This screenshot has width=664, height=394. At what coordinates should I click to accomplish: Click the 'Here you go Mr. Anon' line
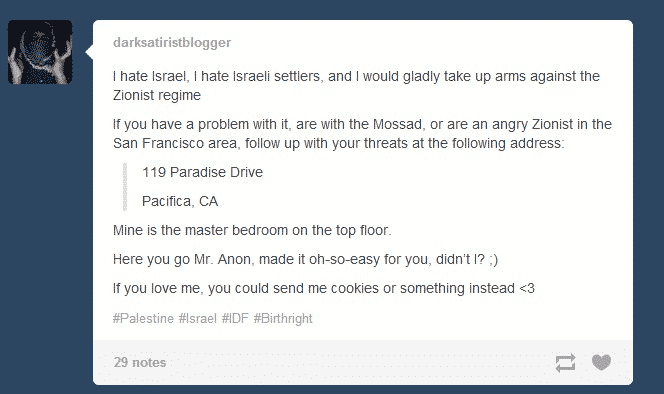pyautogui.click(x=305, y=259)
